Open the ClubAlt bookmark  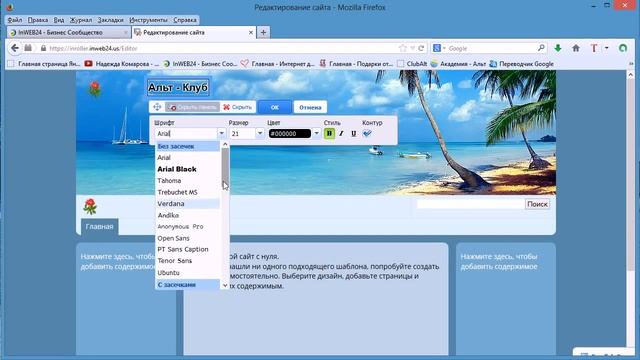point(412,64)
